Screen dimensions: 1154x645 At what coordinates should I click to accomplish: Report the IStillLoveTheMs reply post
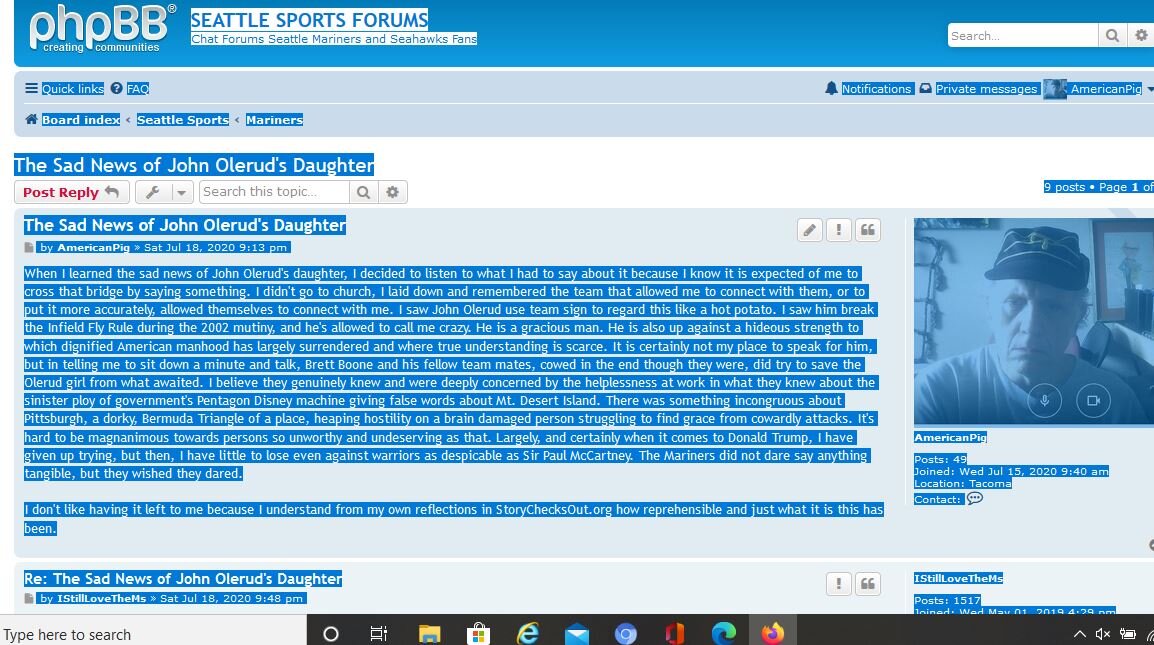[x=838, y=584]
